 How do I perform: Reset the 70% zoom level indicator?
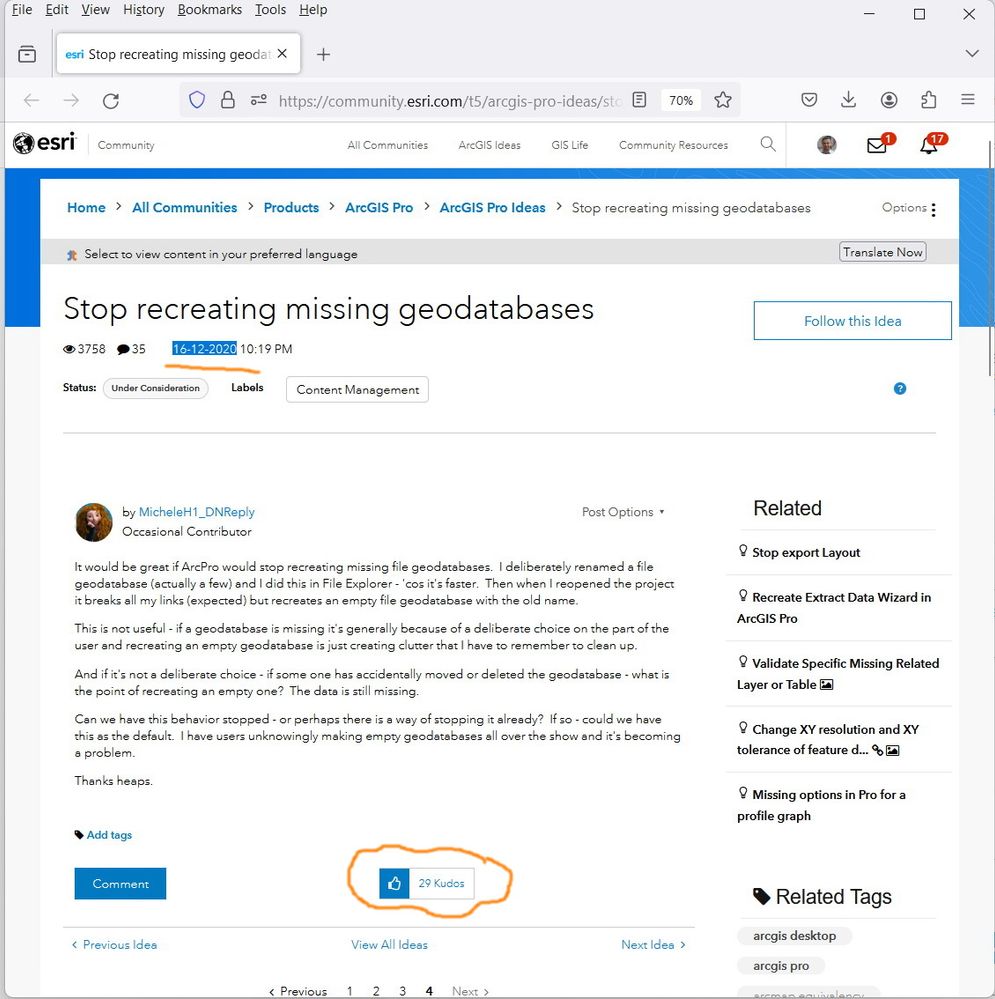tap(680, 100)
